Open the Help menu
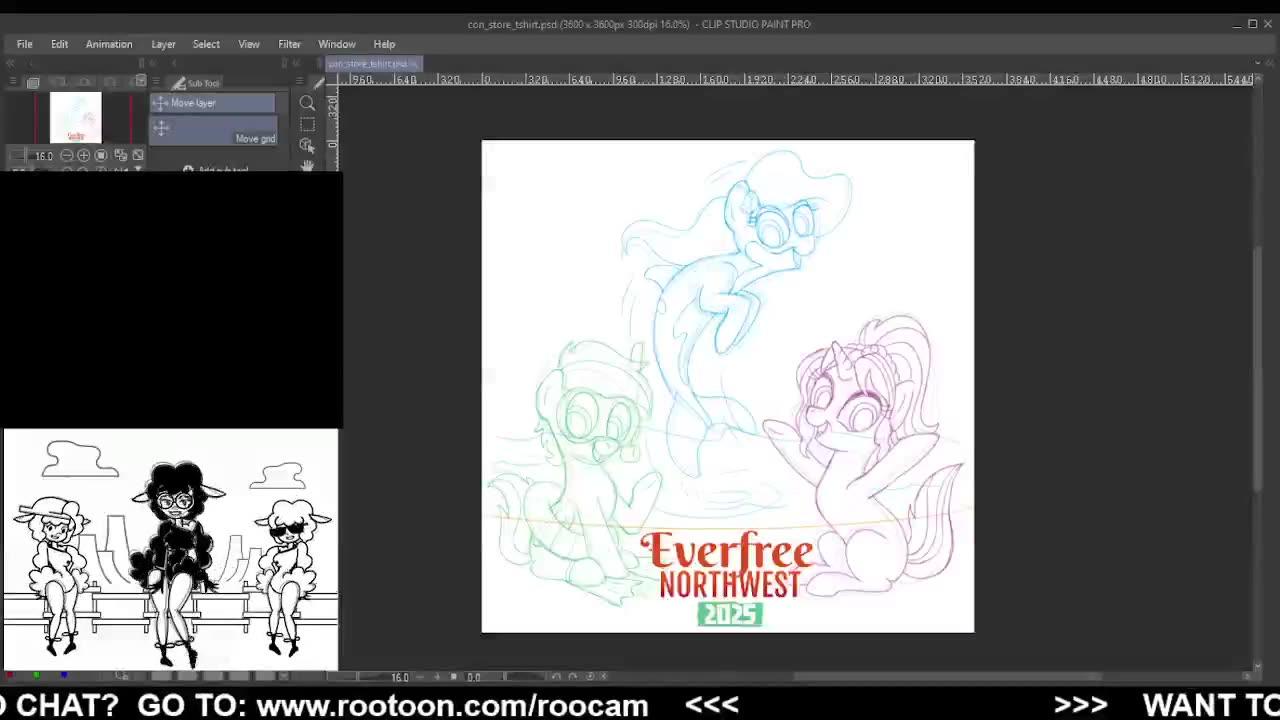This screenshot has width=1280, height=720. pos(384,44)
